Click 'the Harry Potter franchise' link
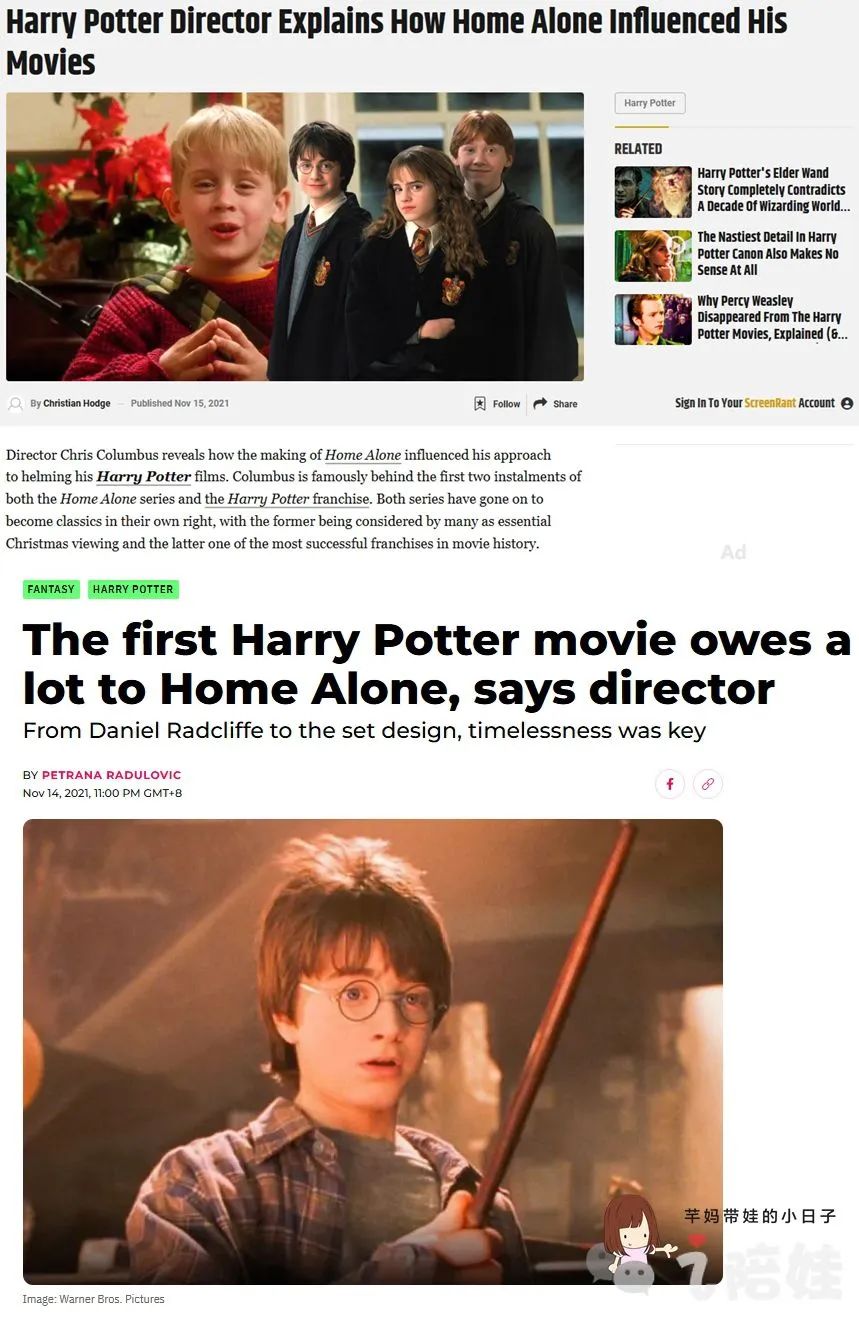The image size is (859, 1323). 288,499
